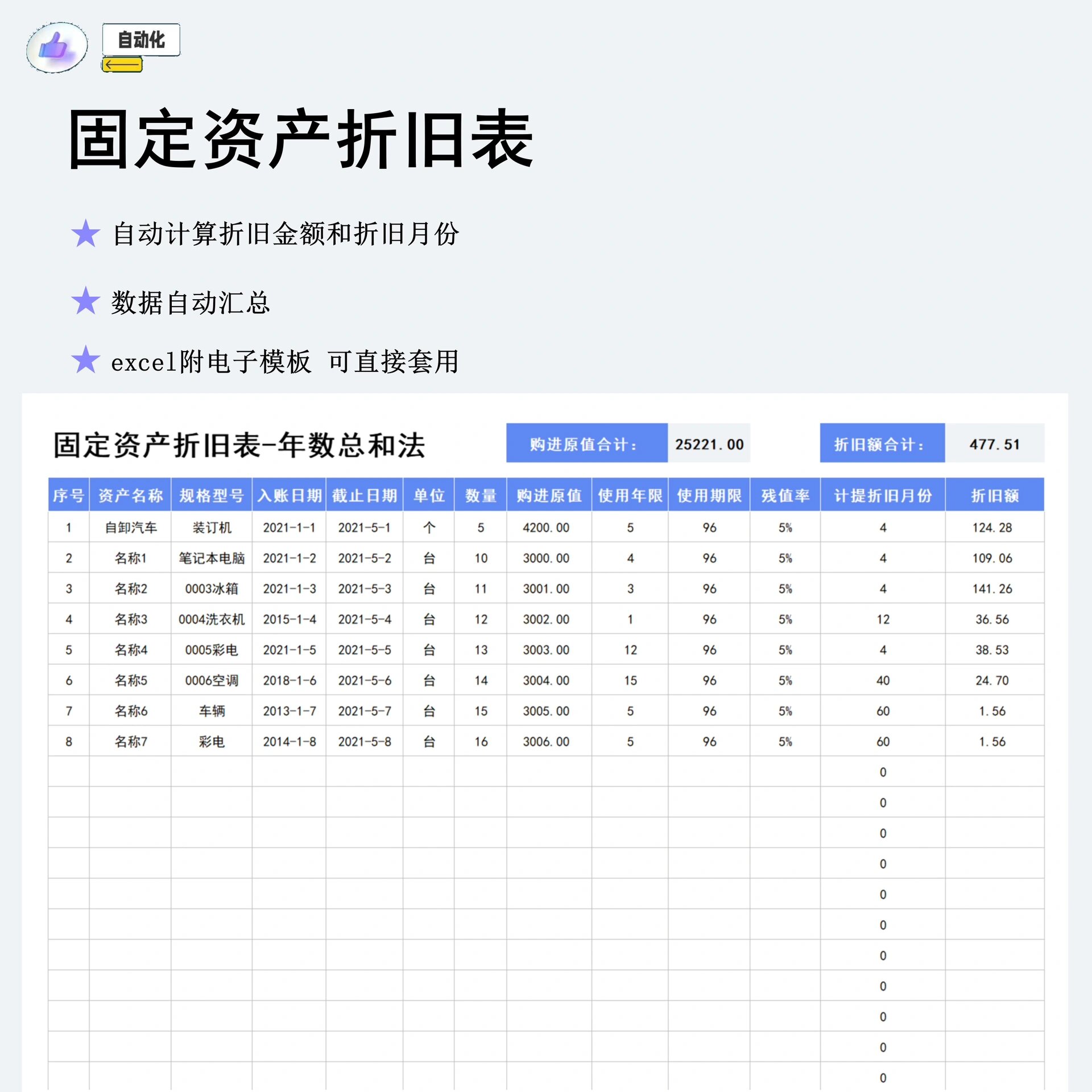
Task: Select the depreciation months cell showing 40
Action: [x=883, y=680]
